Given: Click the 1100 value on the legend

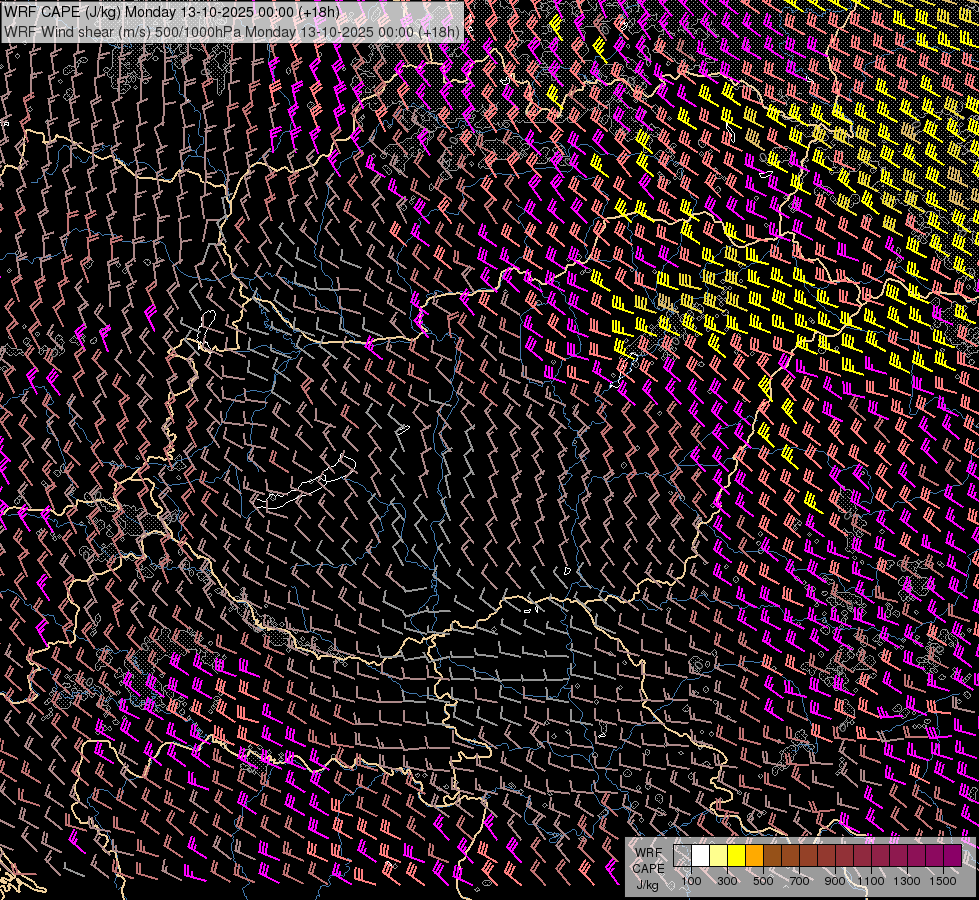Looking at the screenshot, I should (871, 881).
